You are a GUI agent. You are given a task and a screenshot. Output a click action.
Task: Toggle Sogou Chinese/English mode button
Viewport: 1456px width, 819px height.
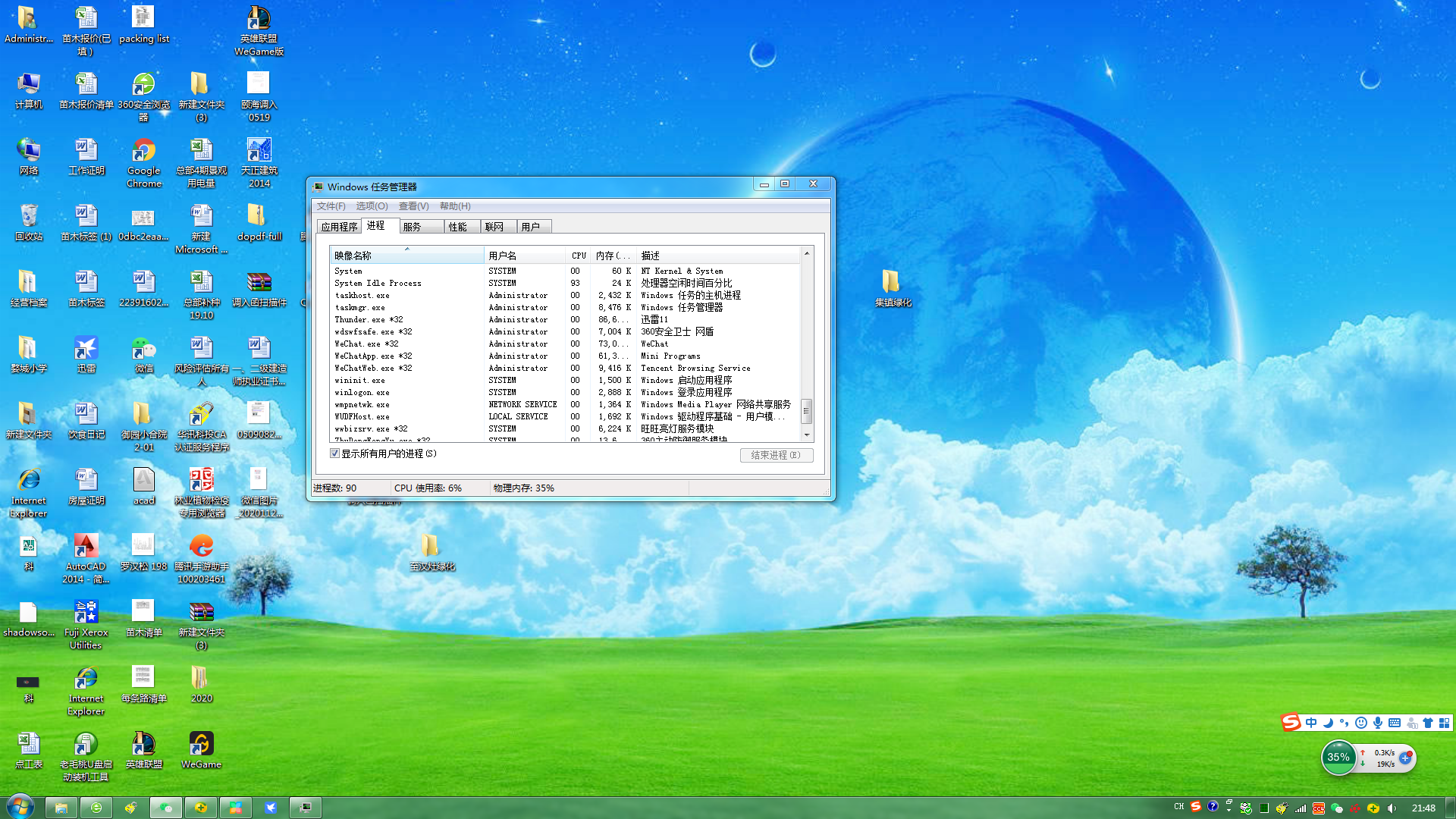1311,723
